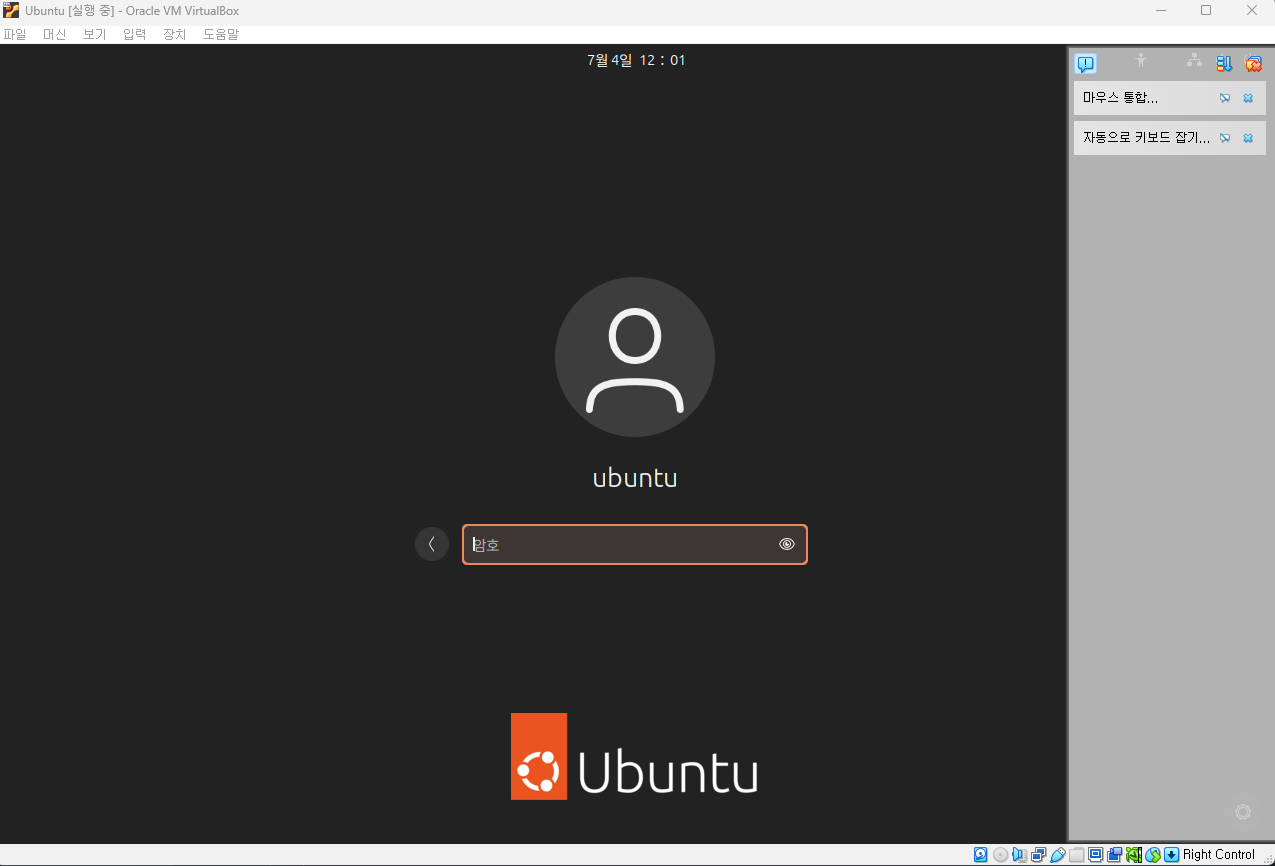Dismiss the 마우스 통합 notification
1275x866 pixels.
tap(1248, 98)
